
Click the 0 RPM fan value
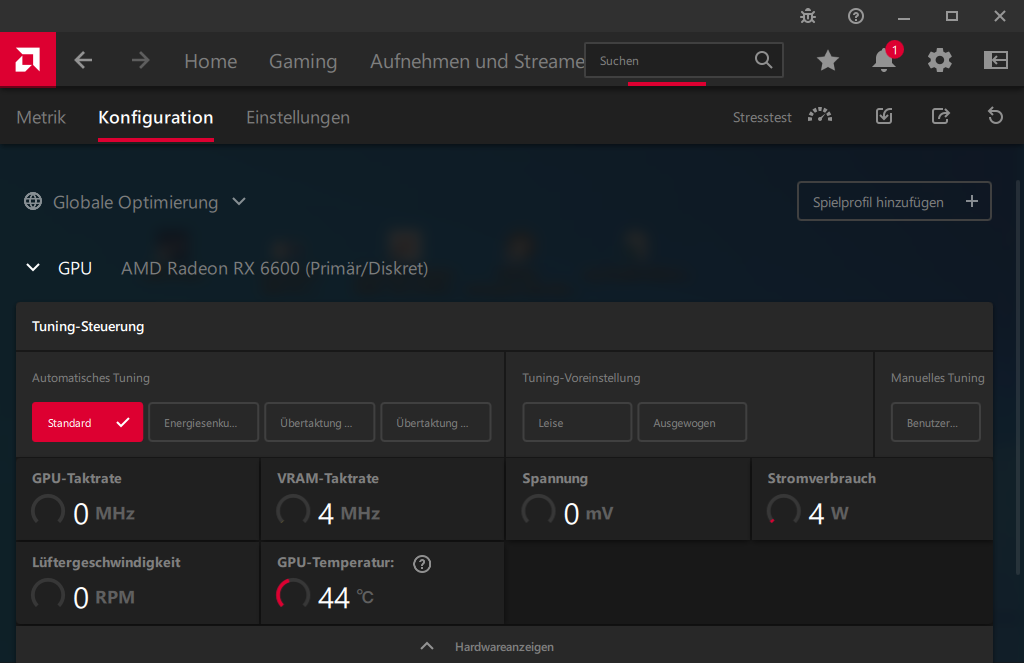click(104, 597)
